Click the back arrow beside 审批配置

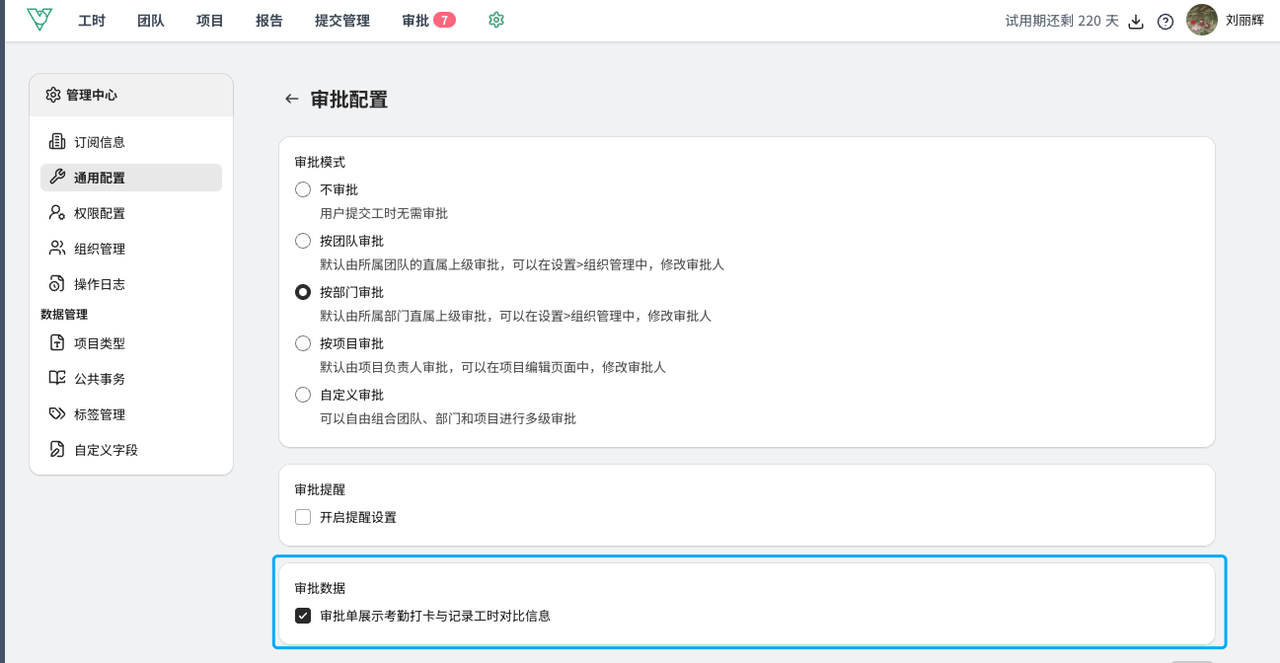(292, 99)
